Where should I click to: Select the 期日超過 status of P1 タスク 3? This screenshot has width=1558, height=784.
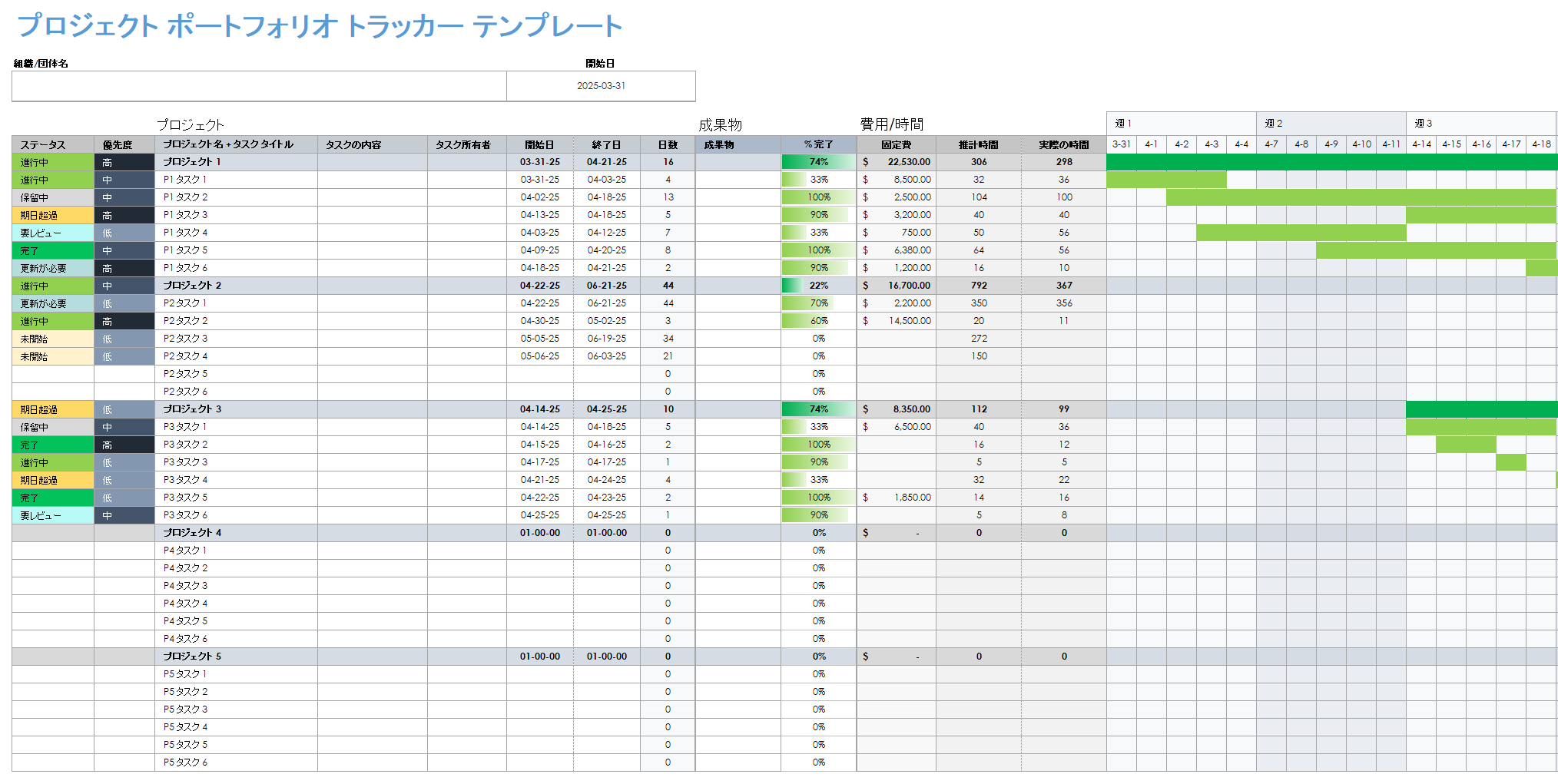(x=53, y=215)
